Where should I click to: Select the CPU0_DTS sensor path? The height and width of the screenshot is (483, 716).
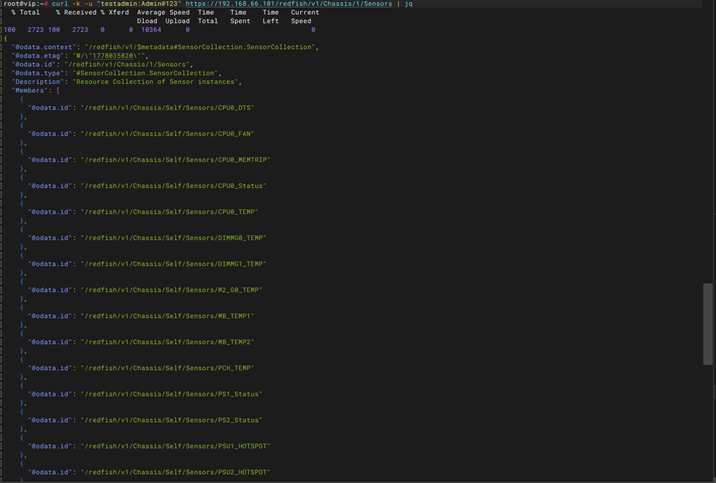click(x=167, y=108)
